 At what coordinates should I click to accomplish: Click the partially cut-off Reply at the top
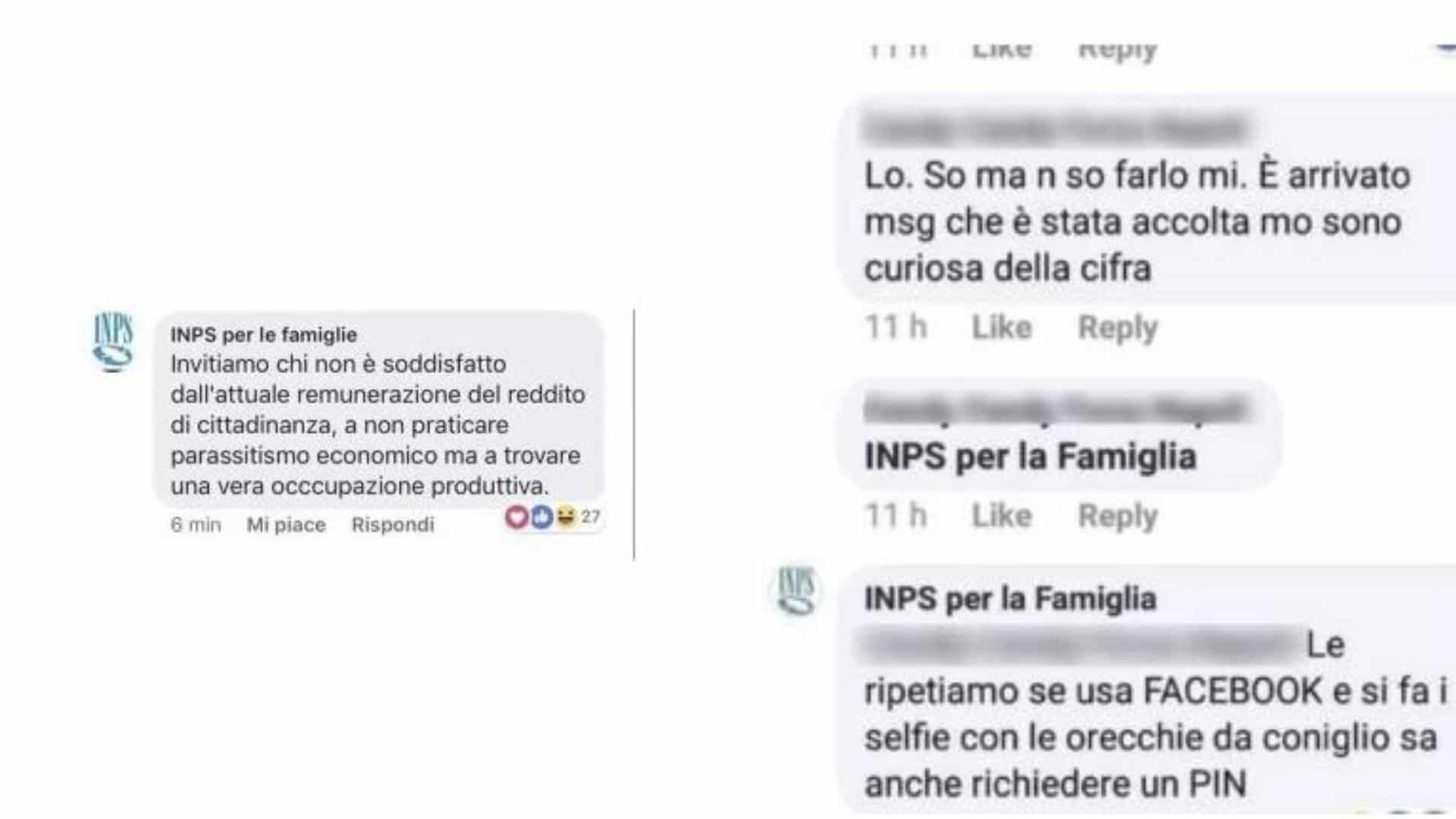(1118, 49)
